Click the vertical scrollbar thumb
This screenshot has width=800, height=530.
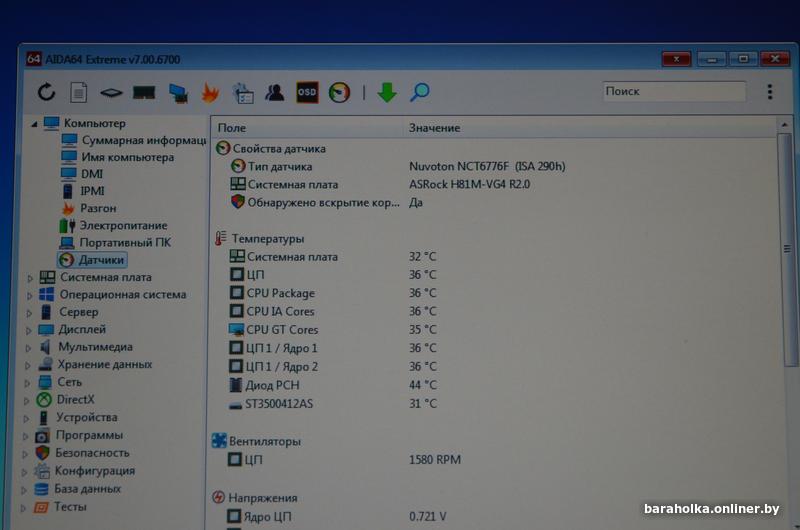(x=786, y=249)
